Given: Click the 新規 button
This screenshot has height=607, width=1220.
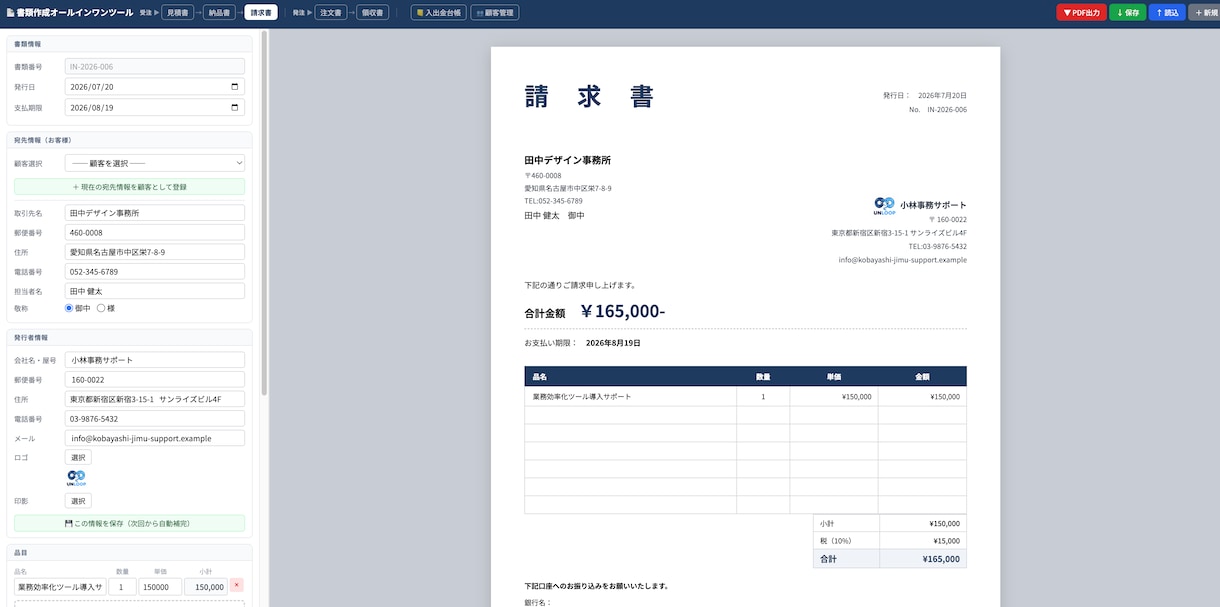Looking at the screenshot, I should [1204, 13].
